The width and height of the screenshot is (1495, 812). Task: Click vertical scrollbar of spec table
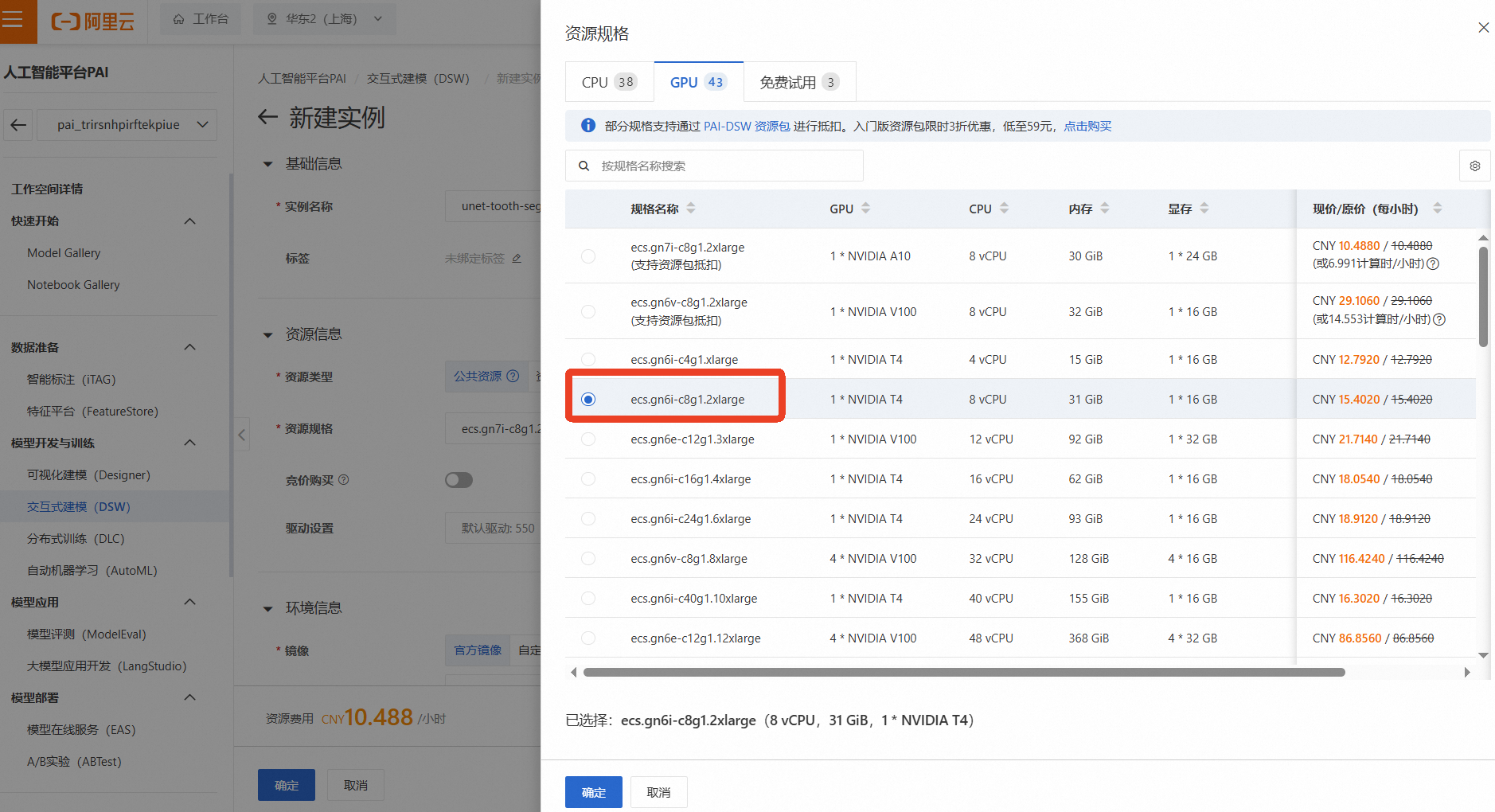coord(1483,297)
